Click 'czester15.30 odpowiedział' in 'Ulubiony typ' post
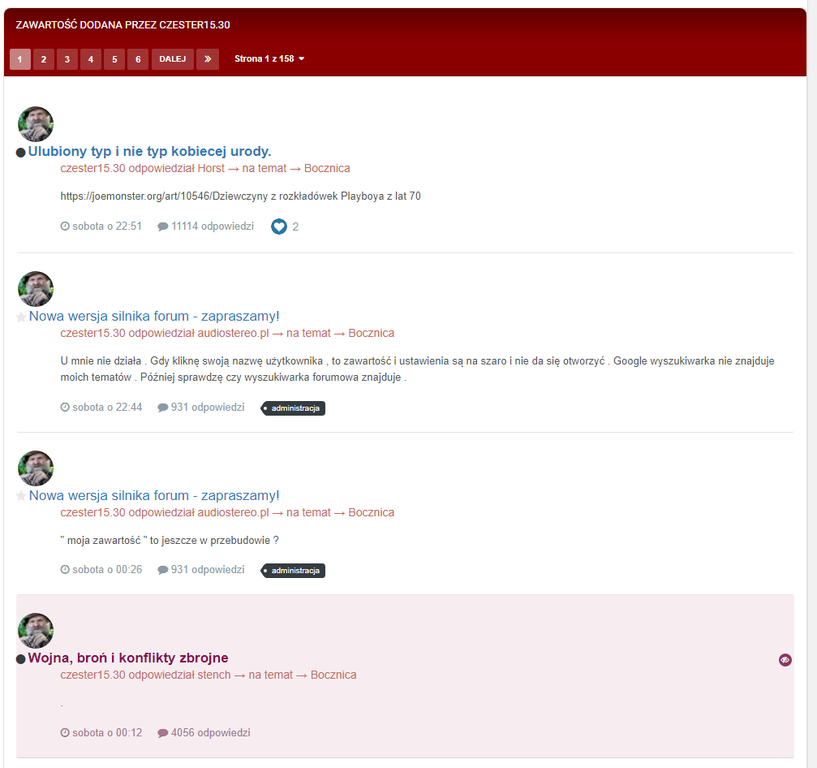The image size is (817, 768). (x=128, y=168)
